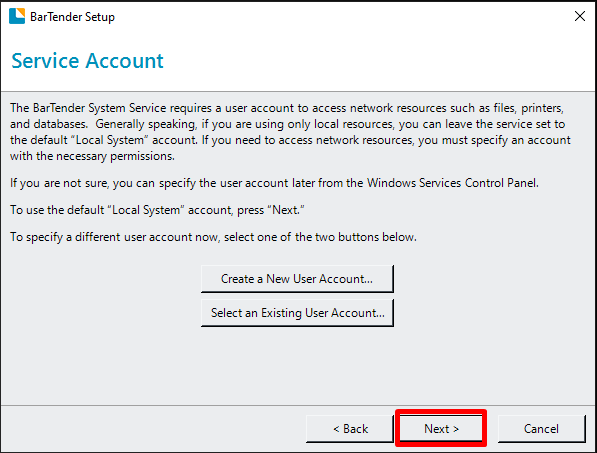Click the quoted word Next in the instructions
The width and height of the screenshot is (597, 453).
point(285,210)
